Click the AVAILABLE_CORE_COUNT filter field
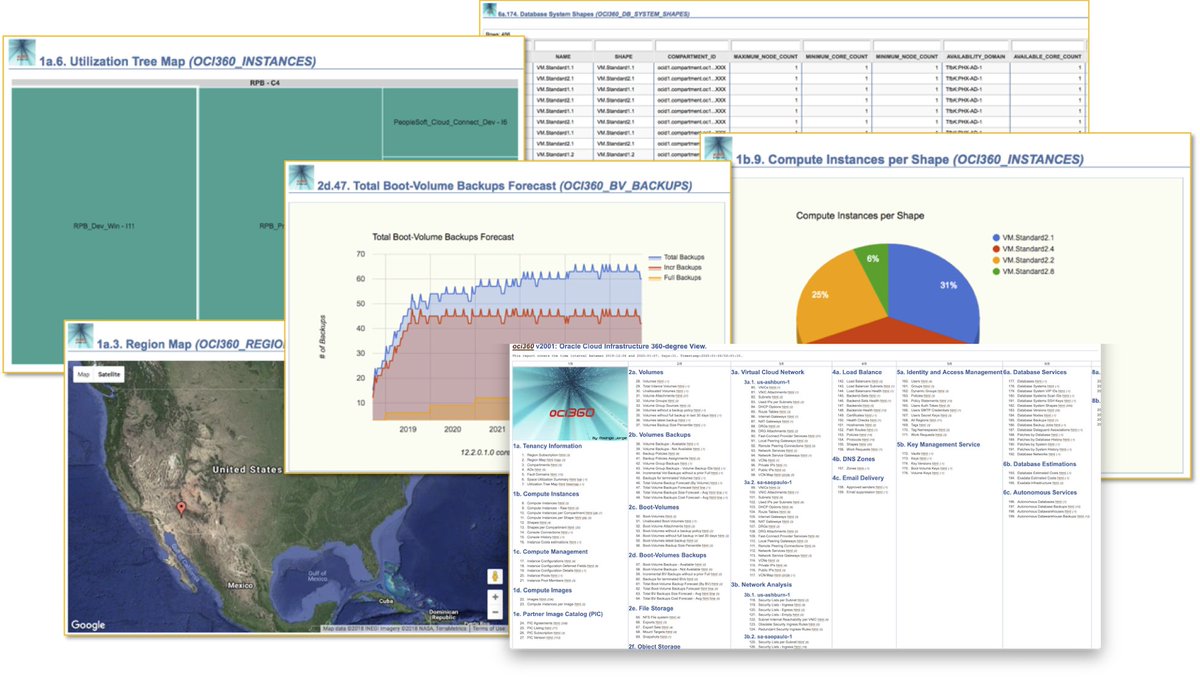 click(x=1046, y=45)
